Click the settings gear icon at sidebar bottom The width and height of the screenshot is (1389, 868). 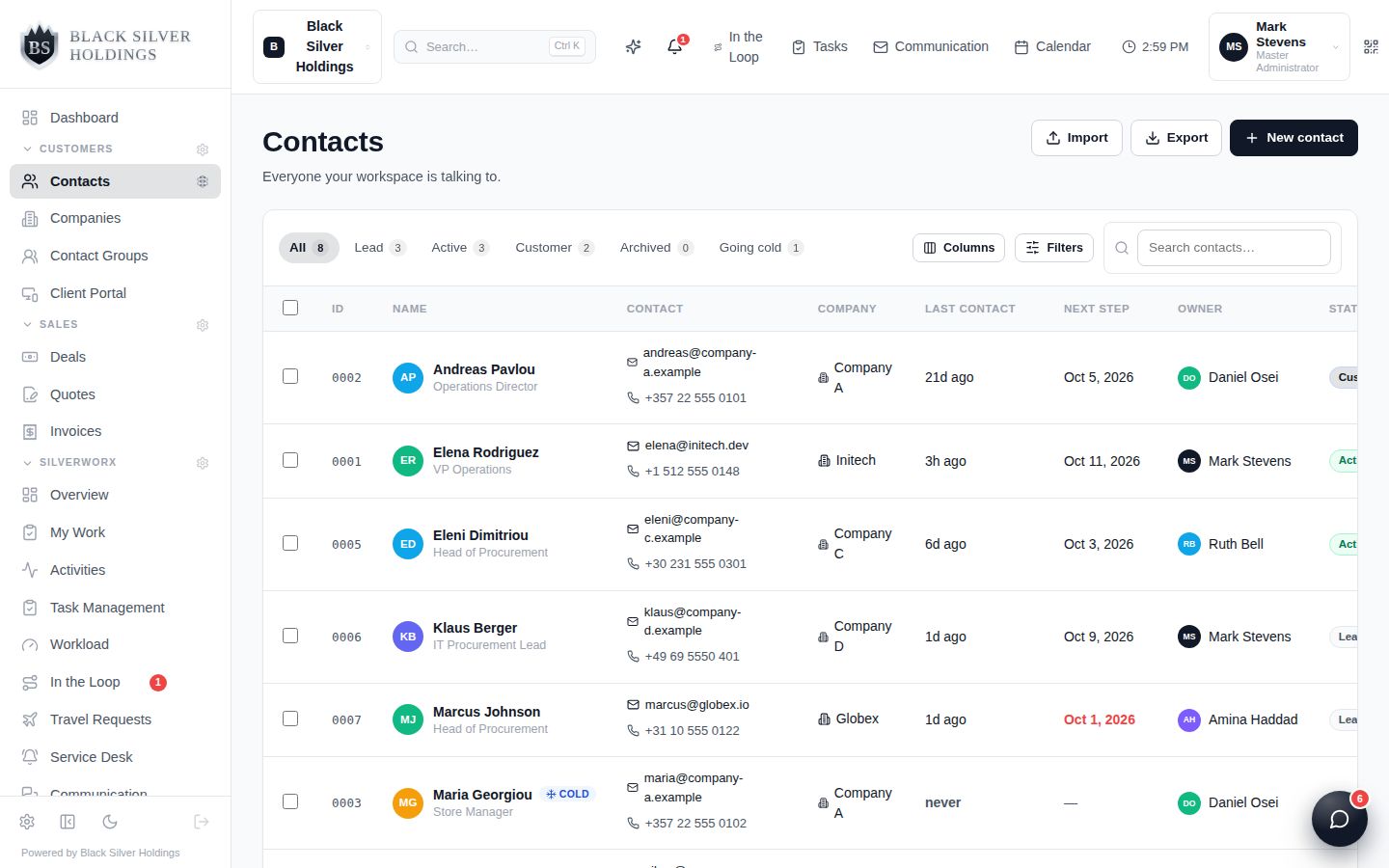(27, 822)
